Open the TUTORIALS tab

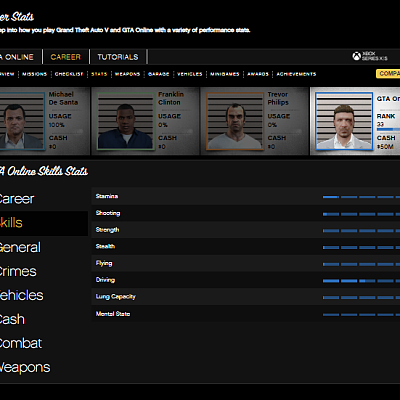click(118, 57)
